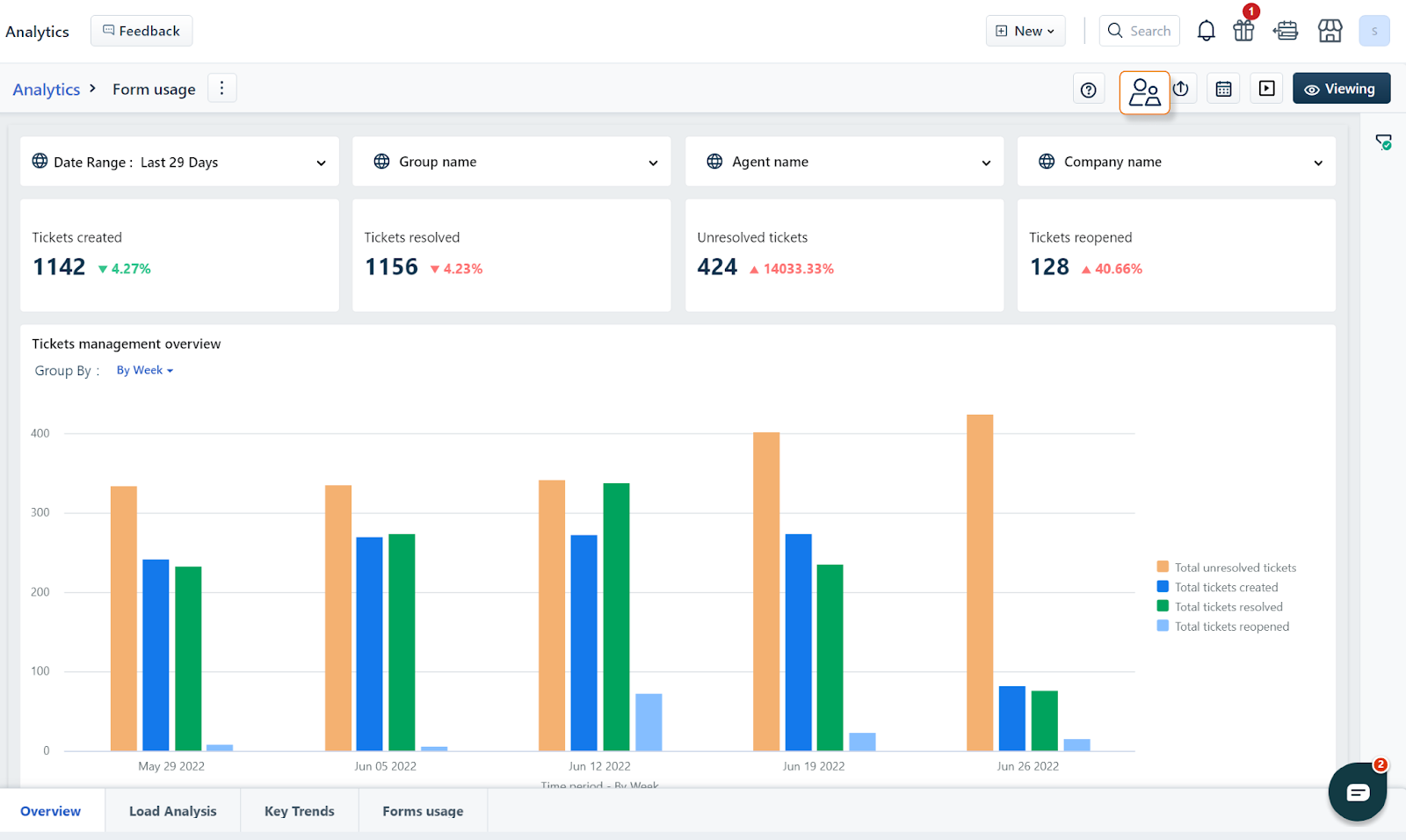Click the Feedback button
This screenshot has width=1406, height=840.
coord(141,31)
